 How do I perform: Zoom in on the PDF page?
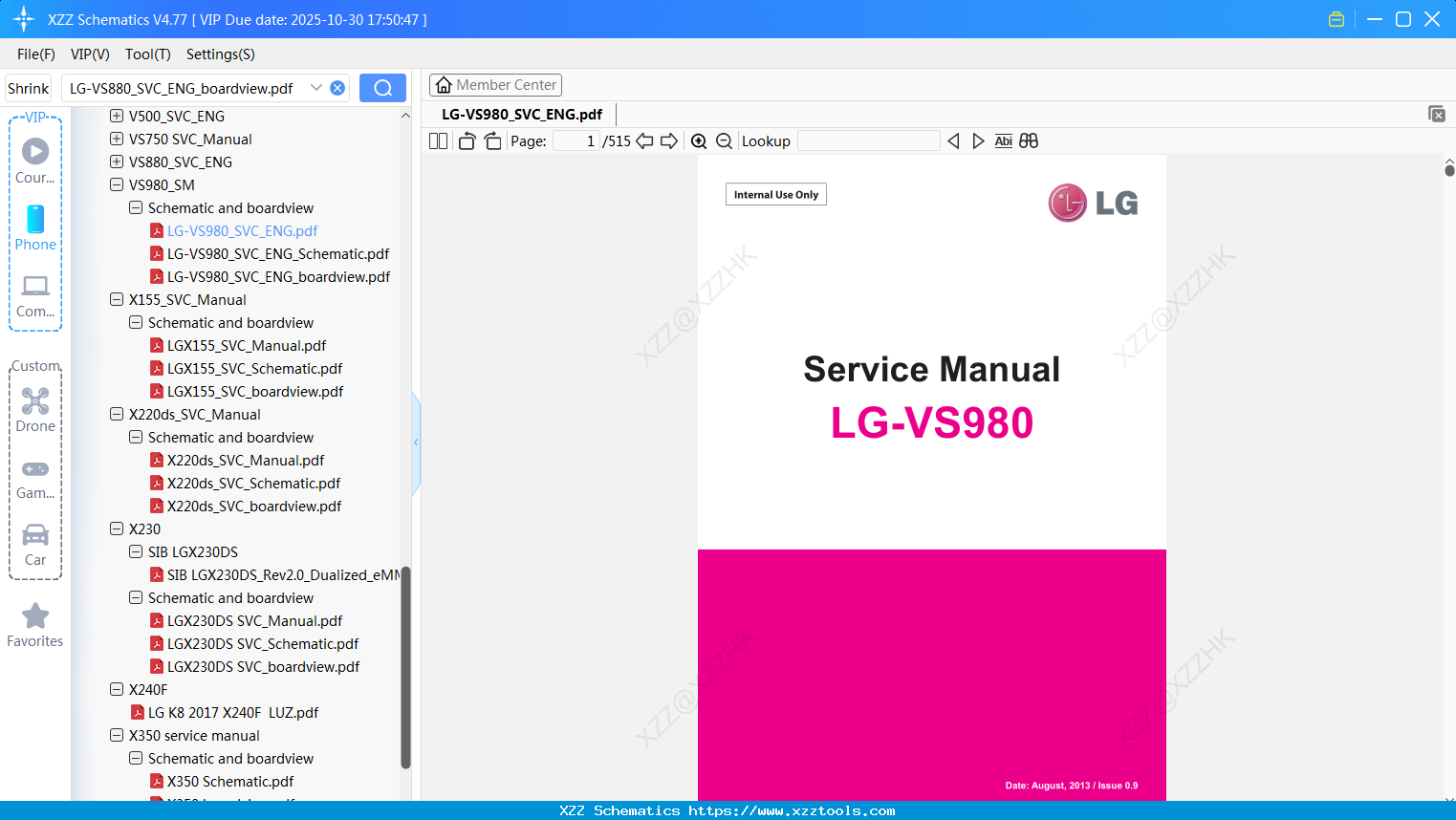click(699, 140)
